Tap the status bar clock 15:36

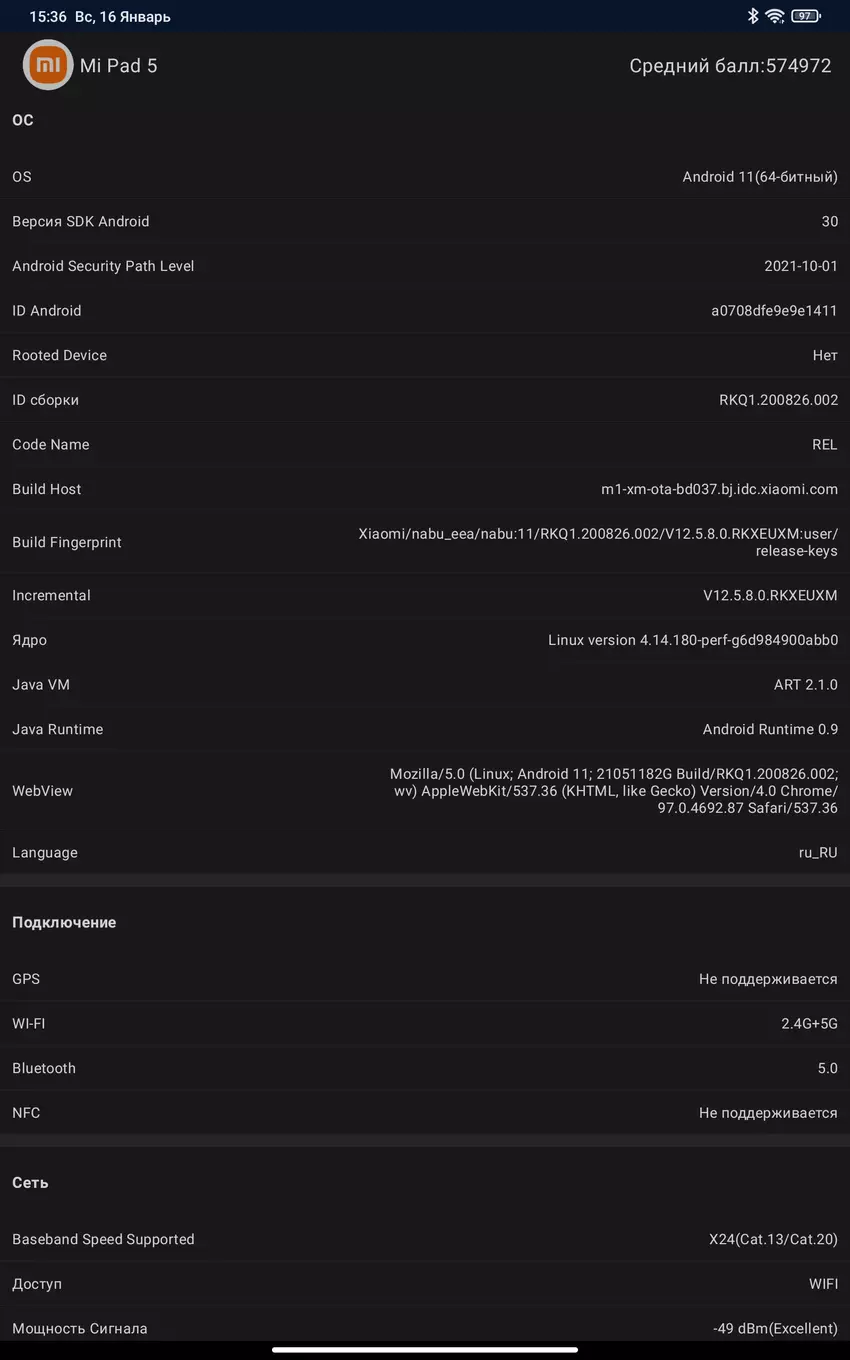[48, 17]
